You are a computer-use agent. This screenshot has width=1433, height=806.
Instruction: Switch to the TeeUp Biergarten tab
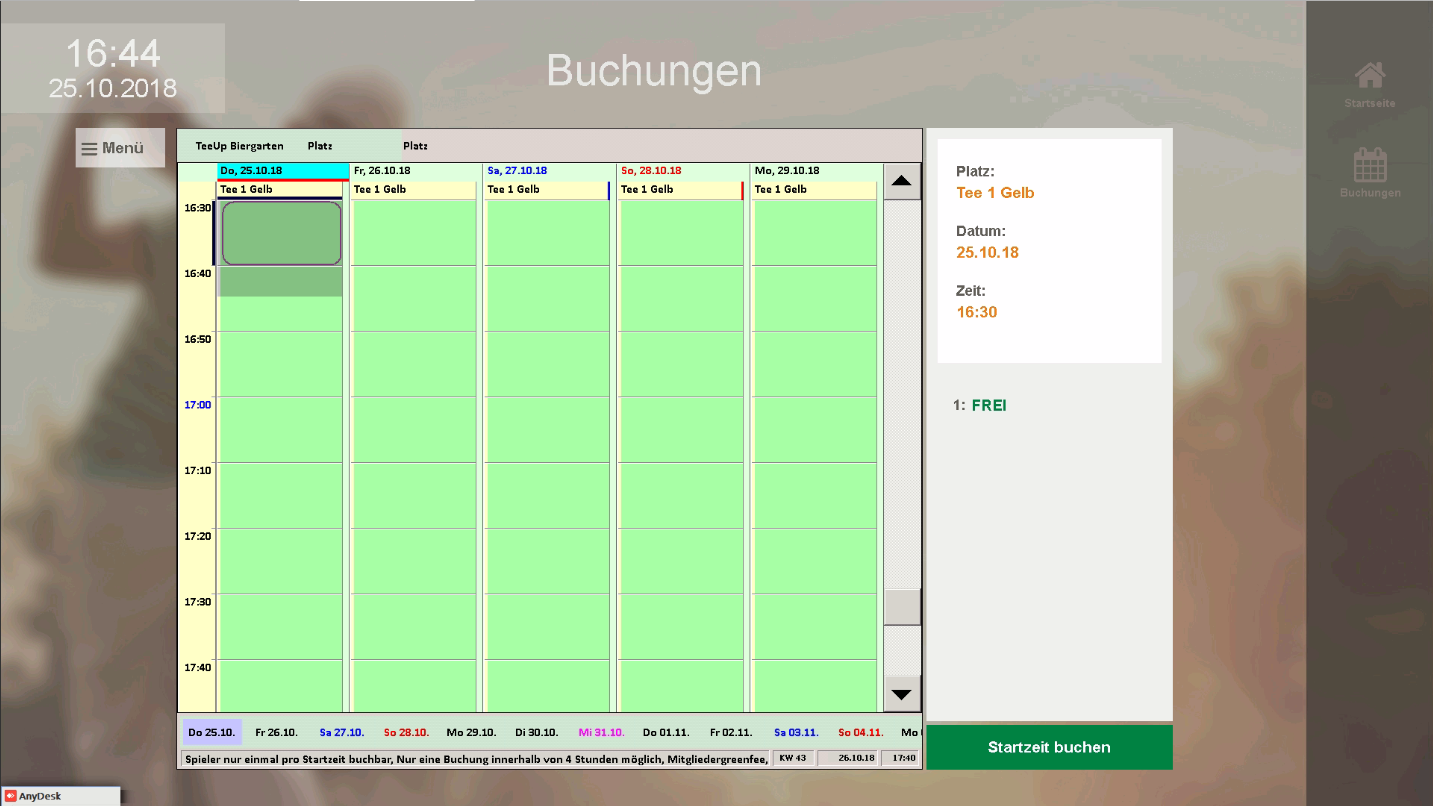click(239, 146)
